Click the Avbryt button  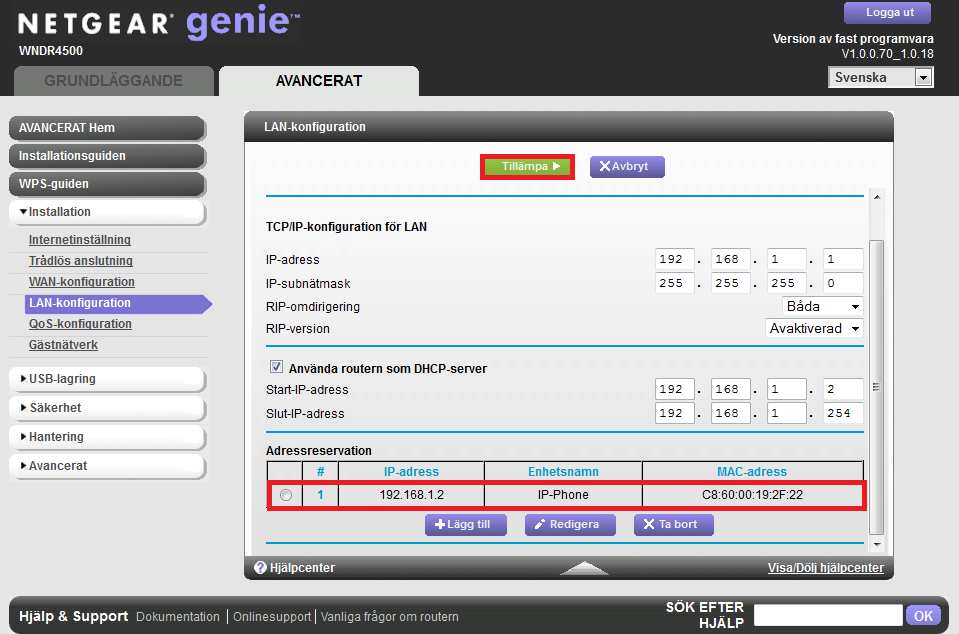pyautogui.click(x=627, y=166)
